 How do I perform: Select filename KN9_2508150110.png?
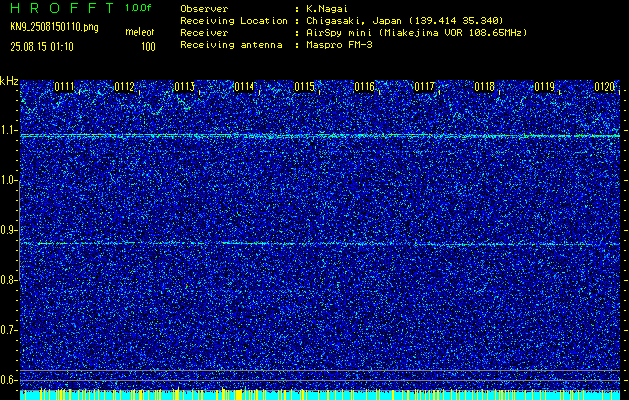pyautogui.click(x=54, y=28)
